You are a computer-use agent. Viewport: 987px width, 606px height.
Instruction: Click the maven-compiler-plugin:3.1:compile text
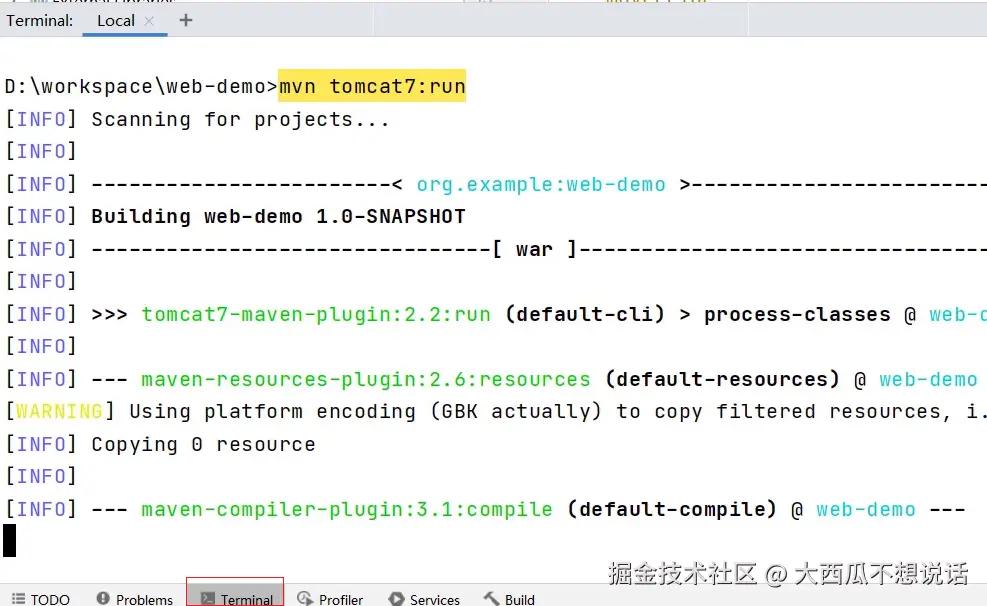pyautogui.click(x=347, y=509)
